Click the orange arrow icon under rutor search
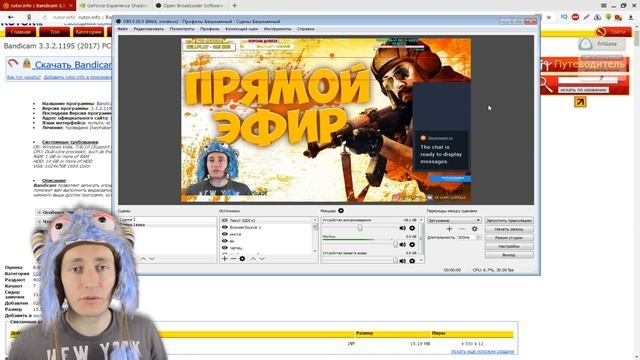This screenshot has width=640, height=360. [580, 102]
